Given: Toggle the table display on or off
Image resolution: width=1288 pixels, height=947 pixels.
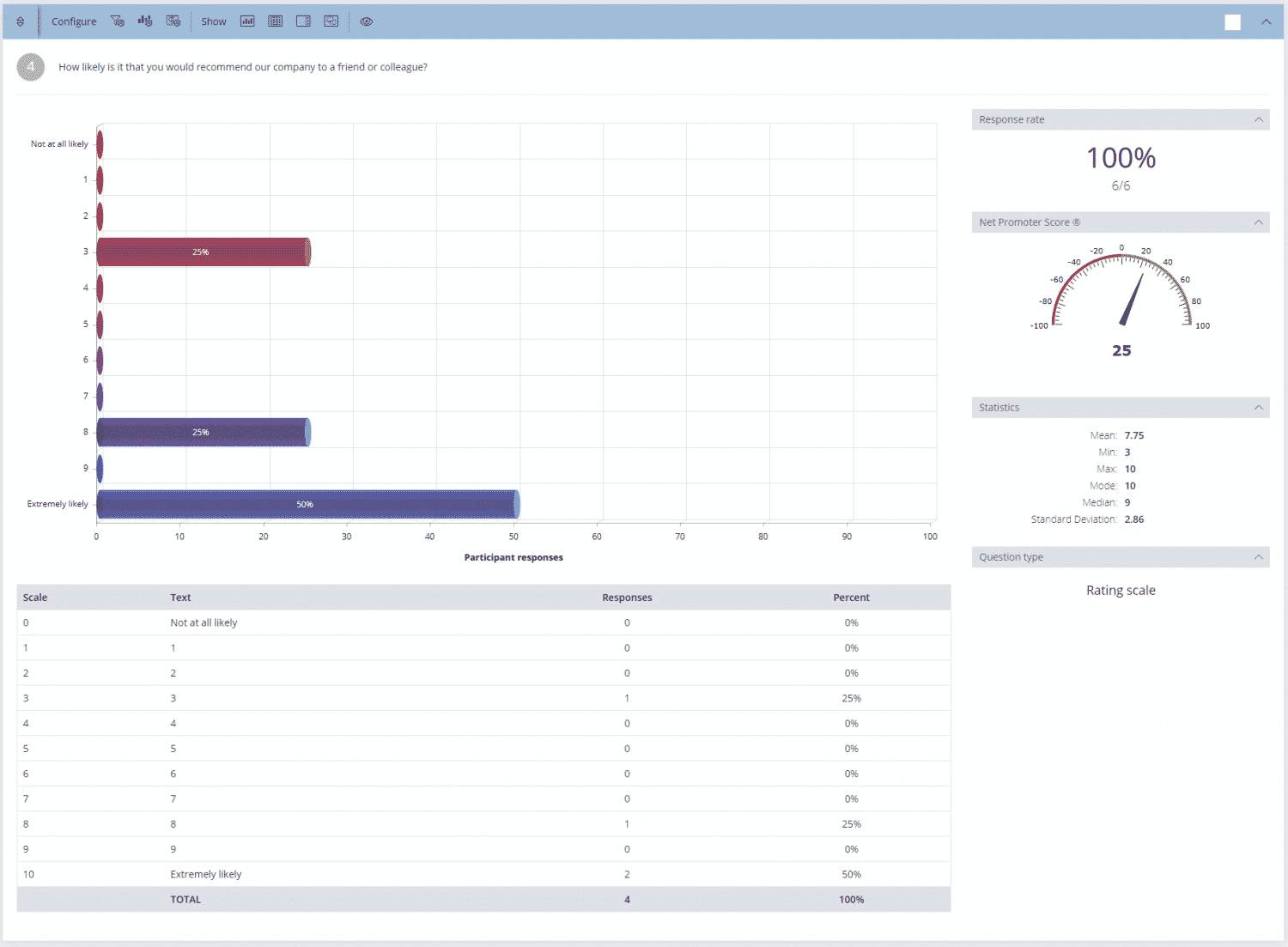Looking at the screenshot, I should coord(275,21).
